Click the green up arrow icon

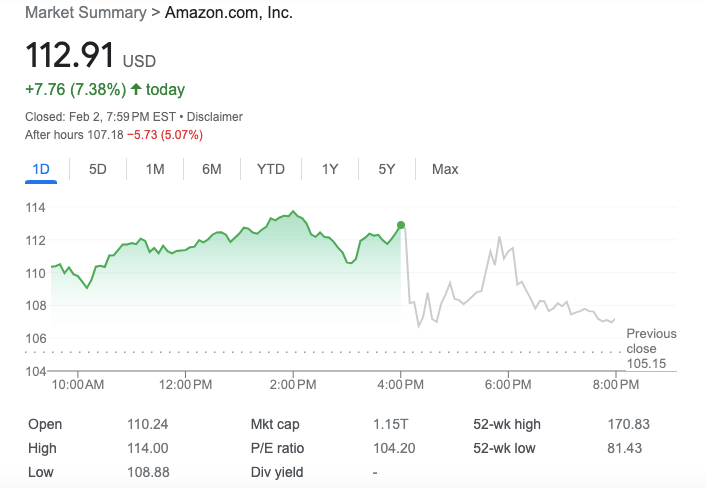(x=136, y=89)
